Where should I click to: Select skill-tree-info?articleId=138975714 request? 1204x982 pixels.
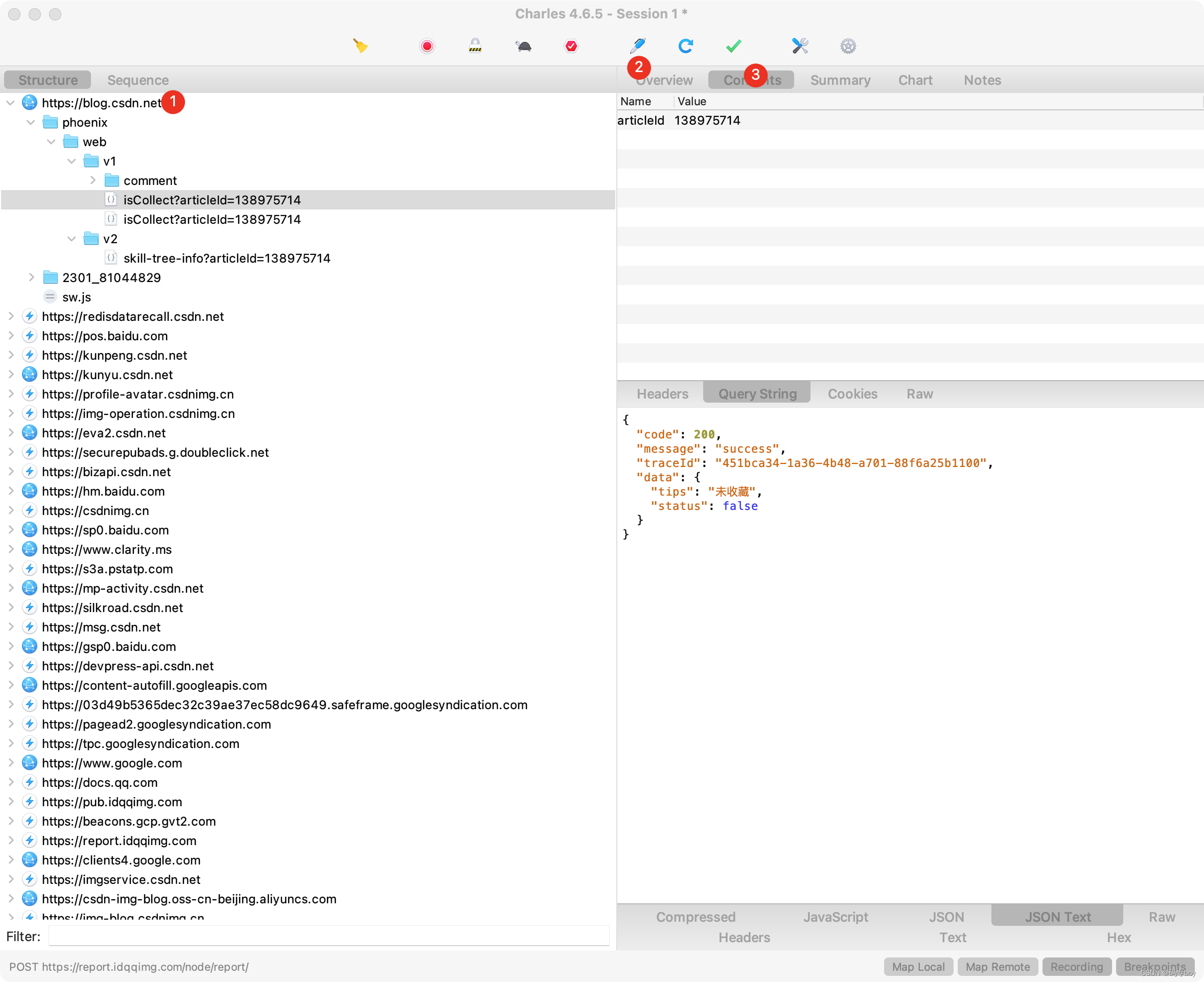click(x=226, y=258)
